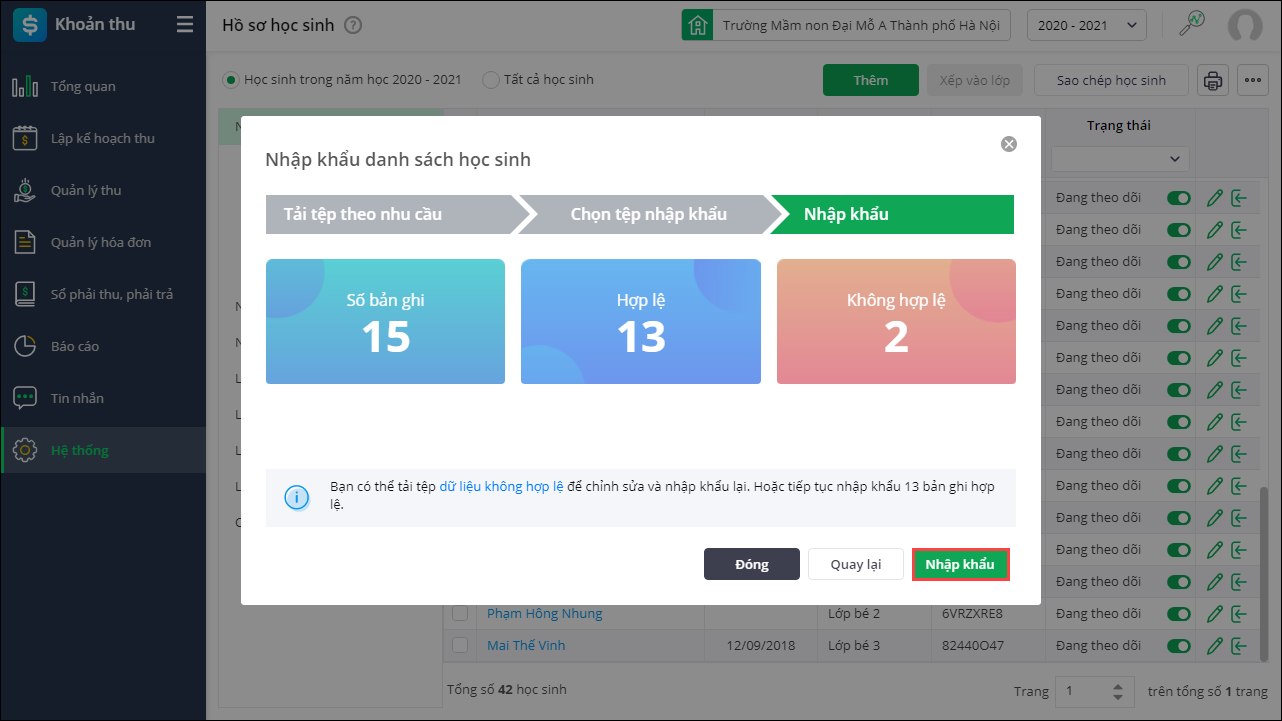The width and height of the screenshot is (1282, 721).
Task: Click the key tool icon in header
Action: 1191,24
